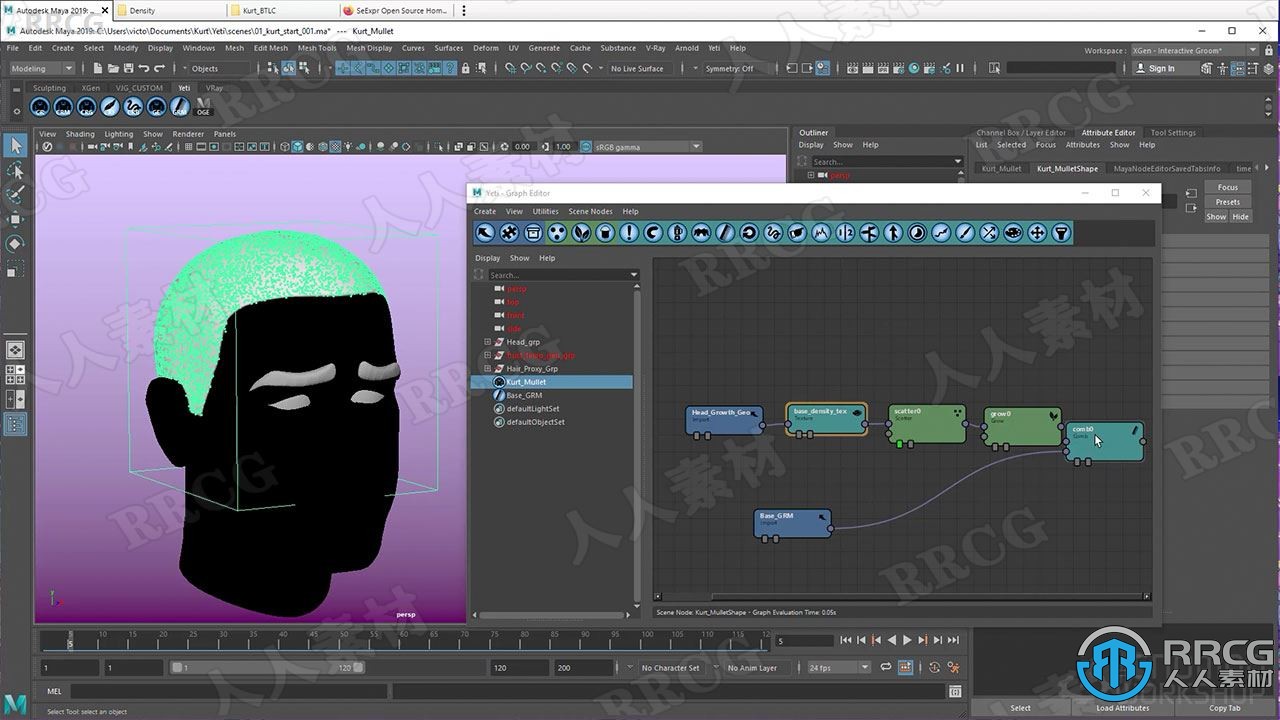
Task: Click the Focus button in Attribute Editor
Action: coord(1228,187)
